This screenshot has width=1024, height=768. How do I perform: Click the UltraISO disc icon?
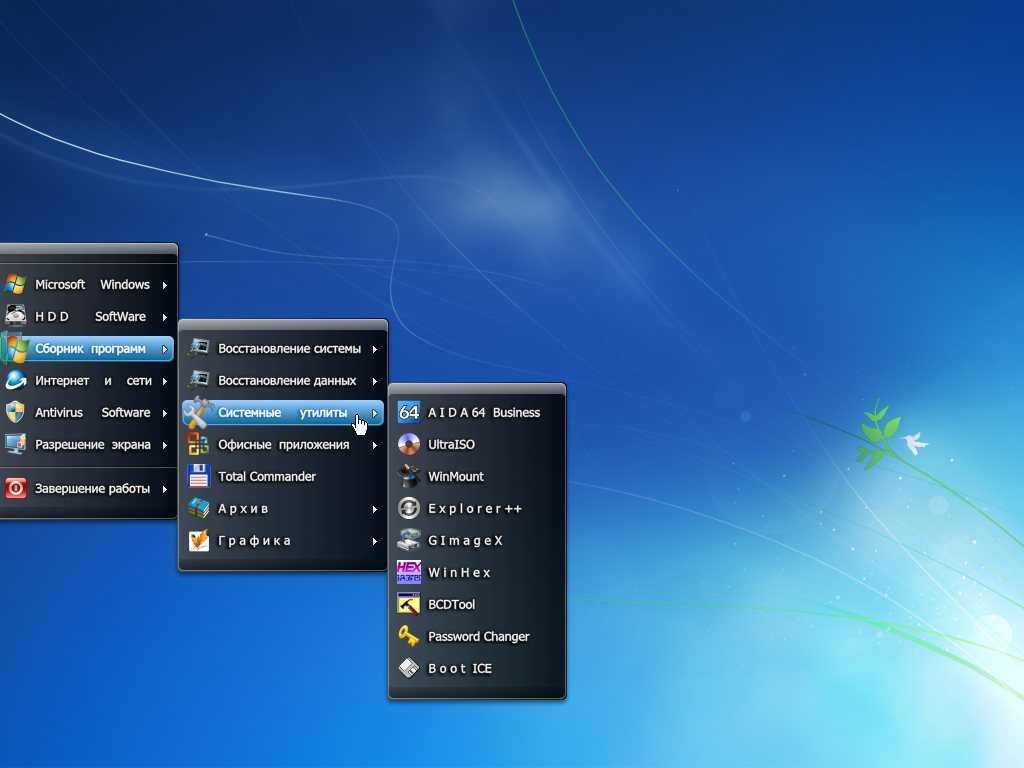click(x=409, y=444)
